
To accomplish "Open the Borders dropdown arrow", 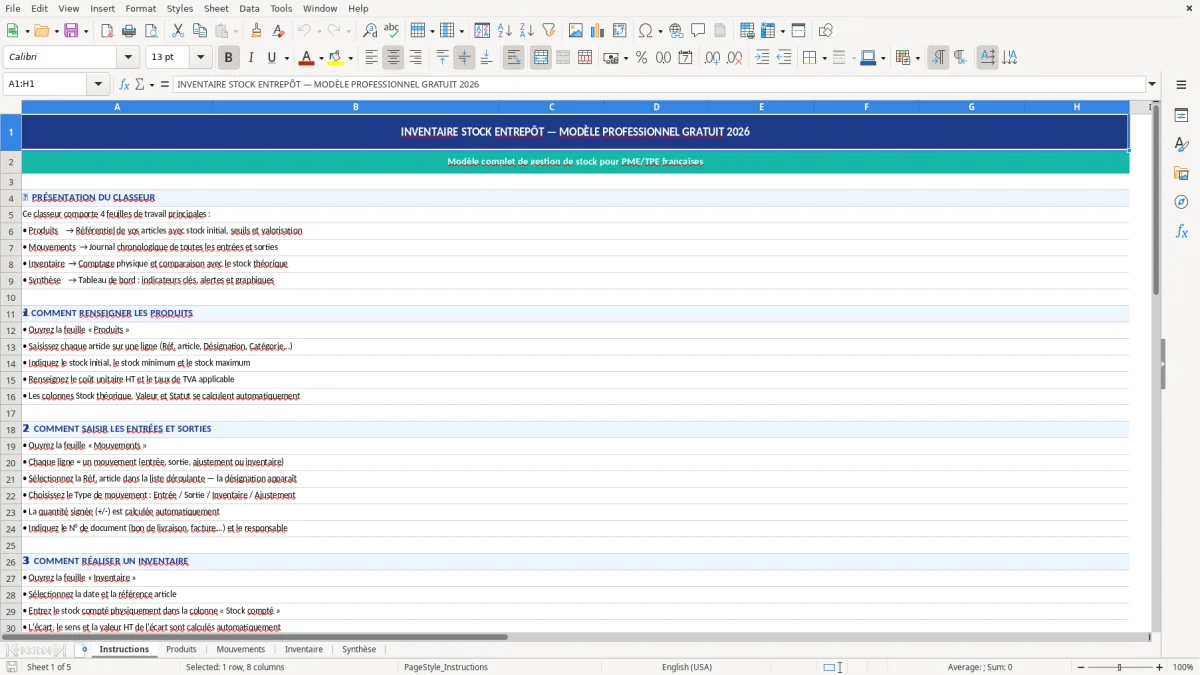I will pos(824,58).
